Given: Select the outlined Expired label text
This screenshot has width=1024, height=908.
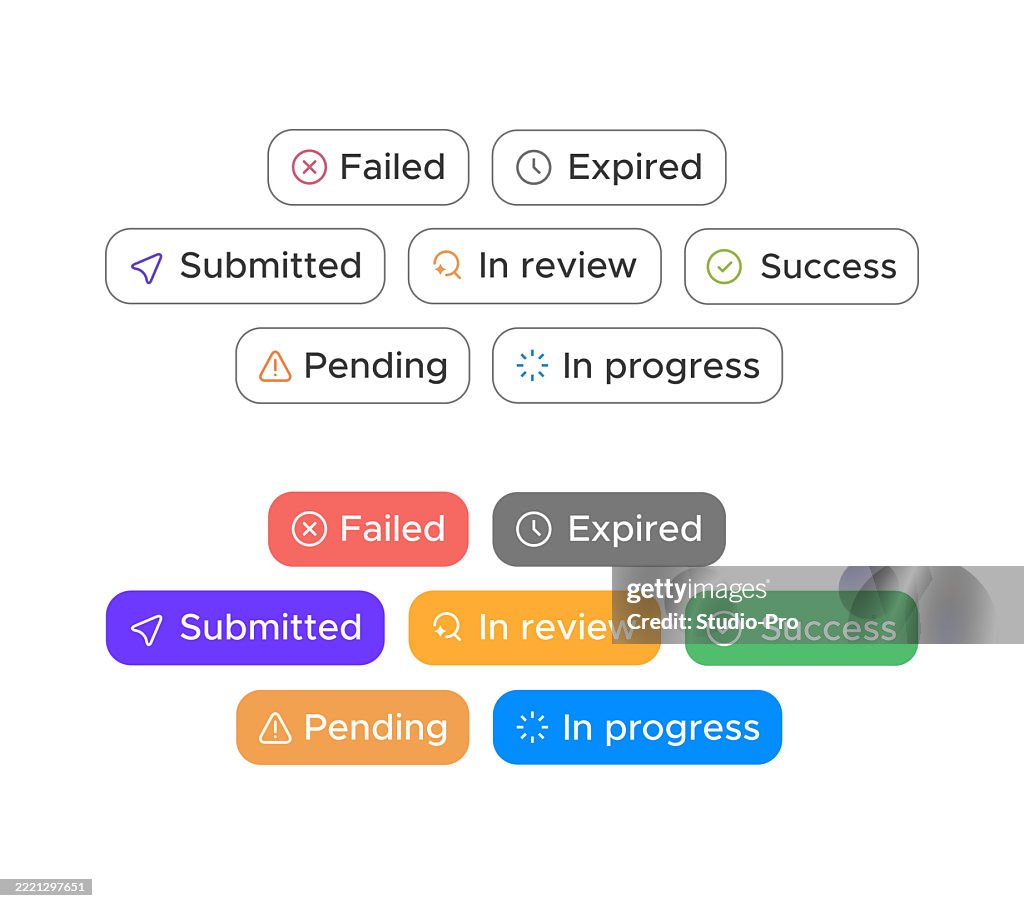Looking at the screenshot, I should 635,167.
